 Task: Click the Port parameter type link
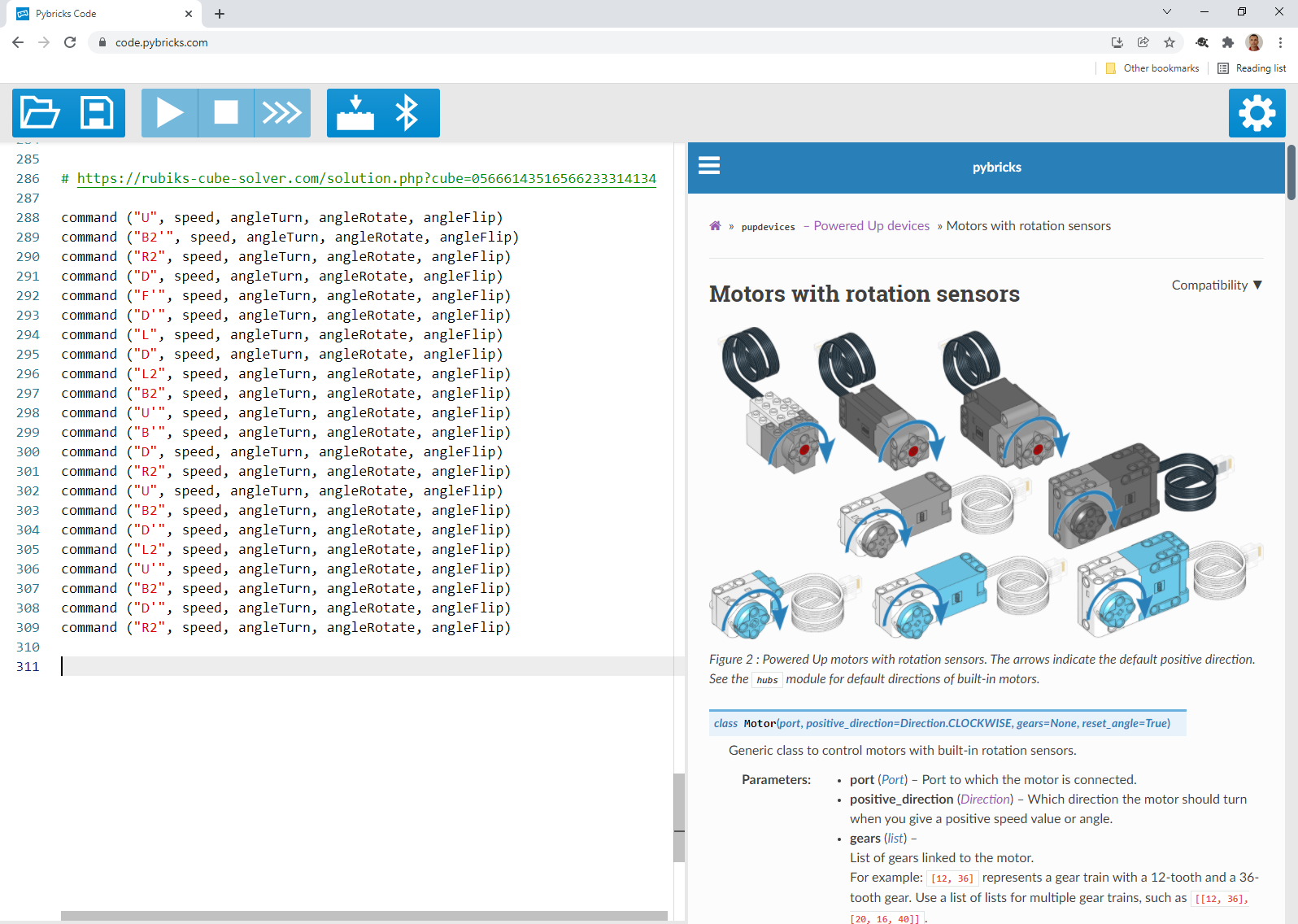[893, 780]
